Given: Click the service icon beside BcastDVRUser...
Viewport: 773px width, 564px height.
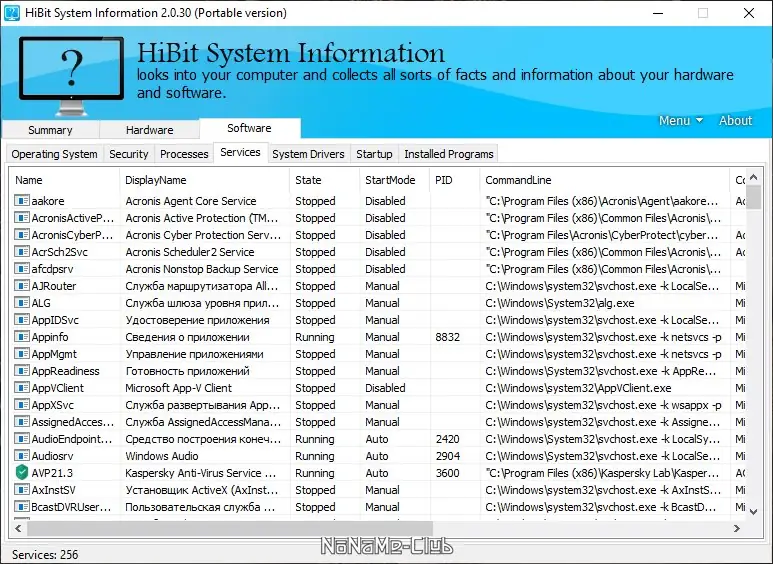Looking at the screenshot, I should click(22, 507).
